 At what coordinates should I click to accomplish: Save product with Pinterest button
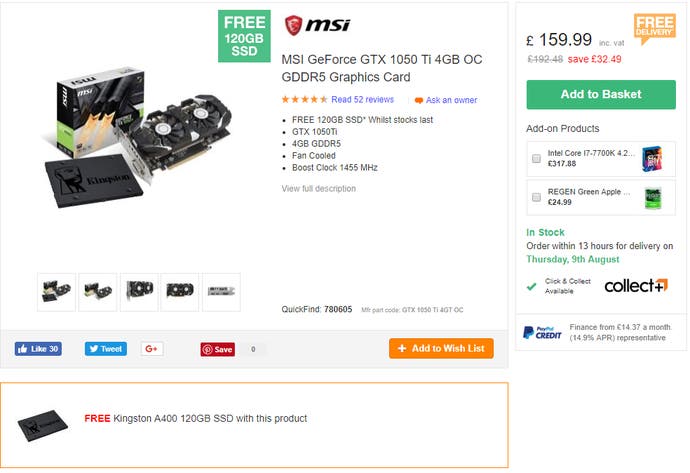coord(217,349)
